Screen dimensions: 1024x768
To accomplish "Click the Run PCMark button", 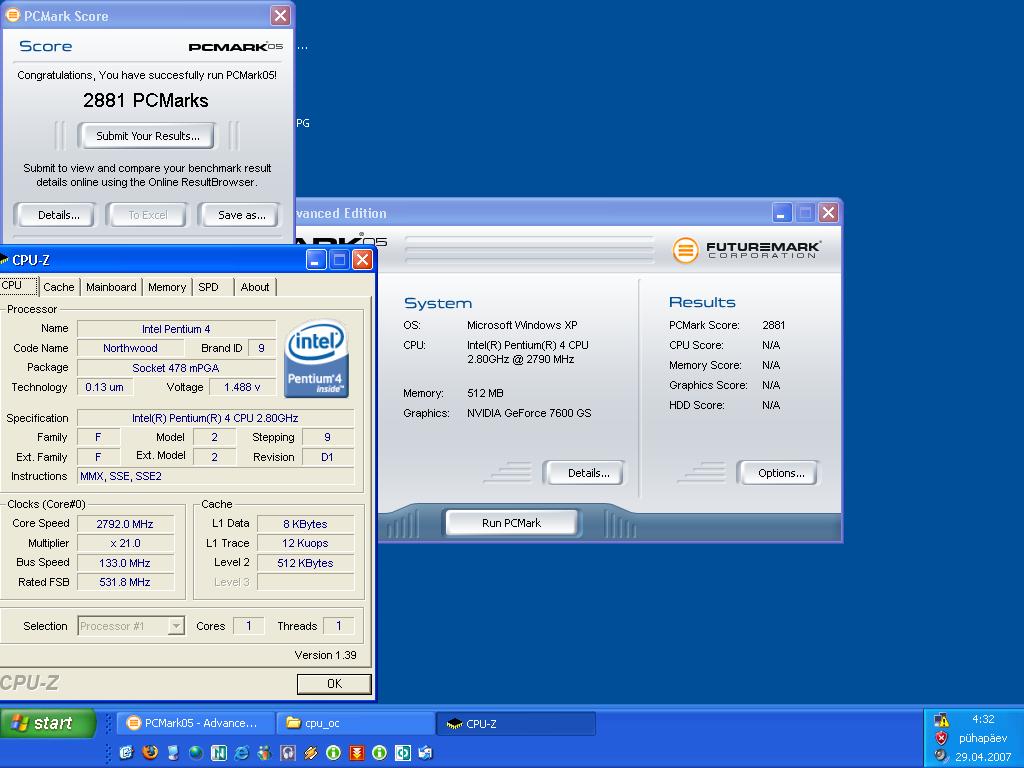I will (511, 522).
